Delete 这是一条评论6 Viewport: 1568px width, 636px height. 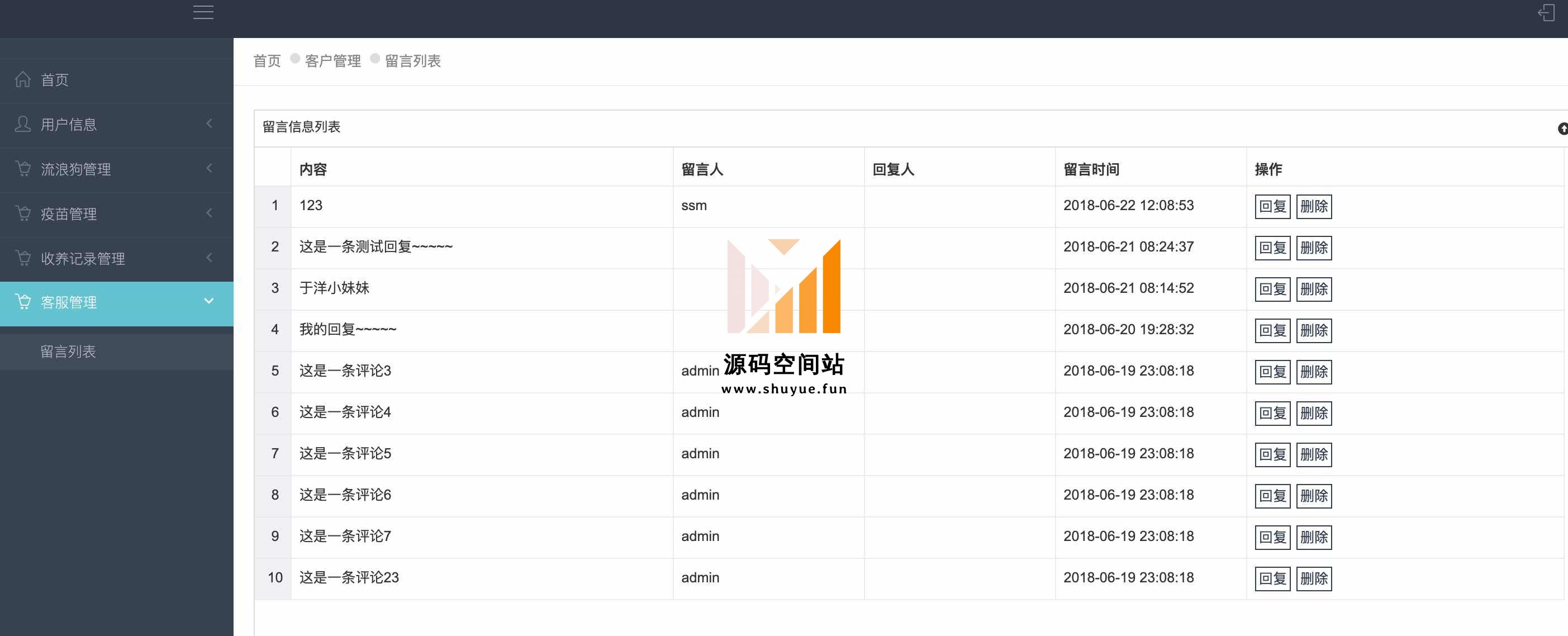coord(1314,496)
